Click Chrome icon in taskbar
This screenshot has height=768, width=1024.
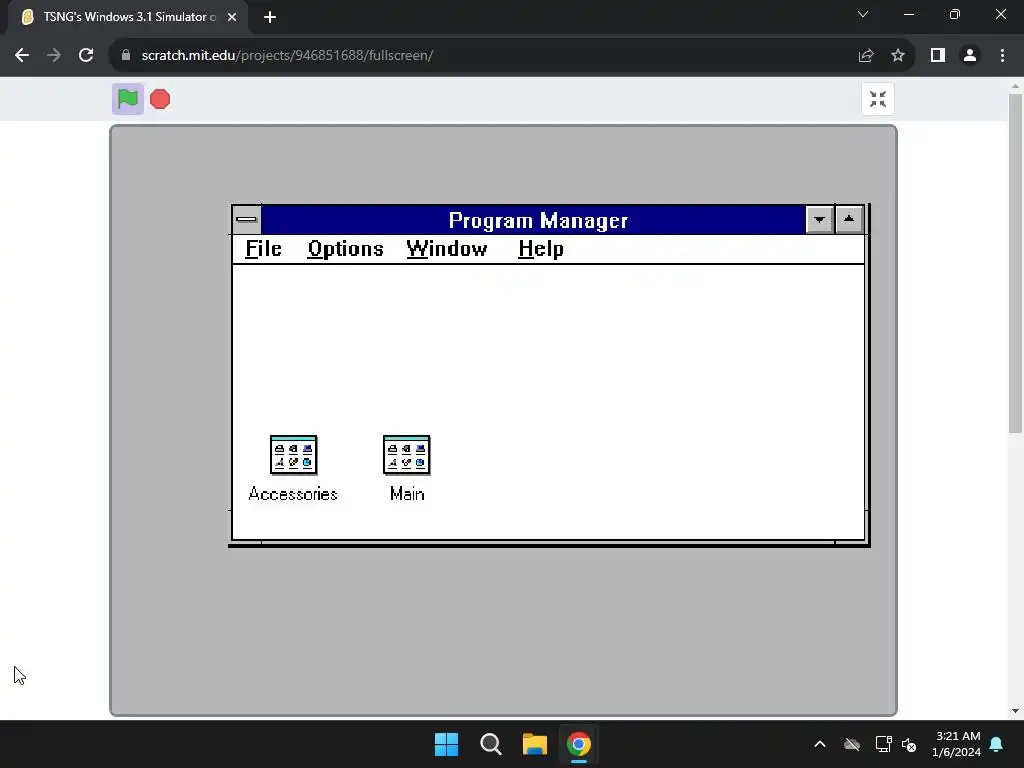click(579, 744)
